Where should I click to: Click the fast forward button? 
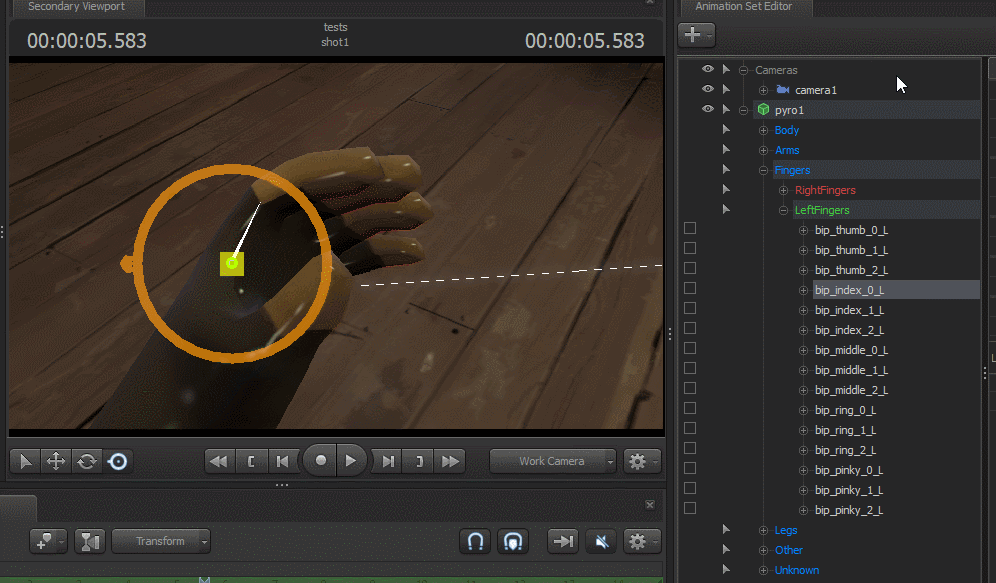(450, 461)
